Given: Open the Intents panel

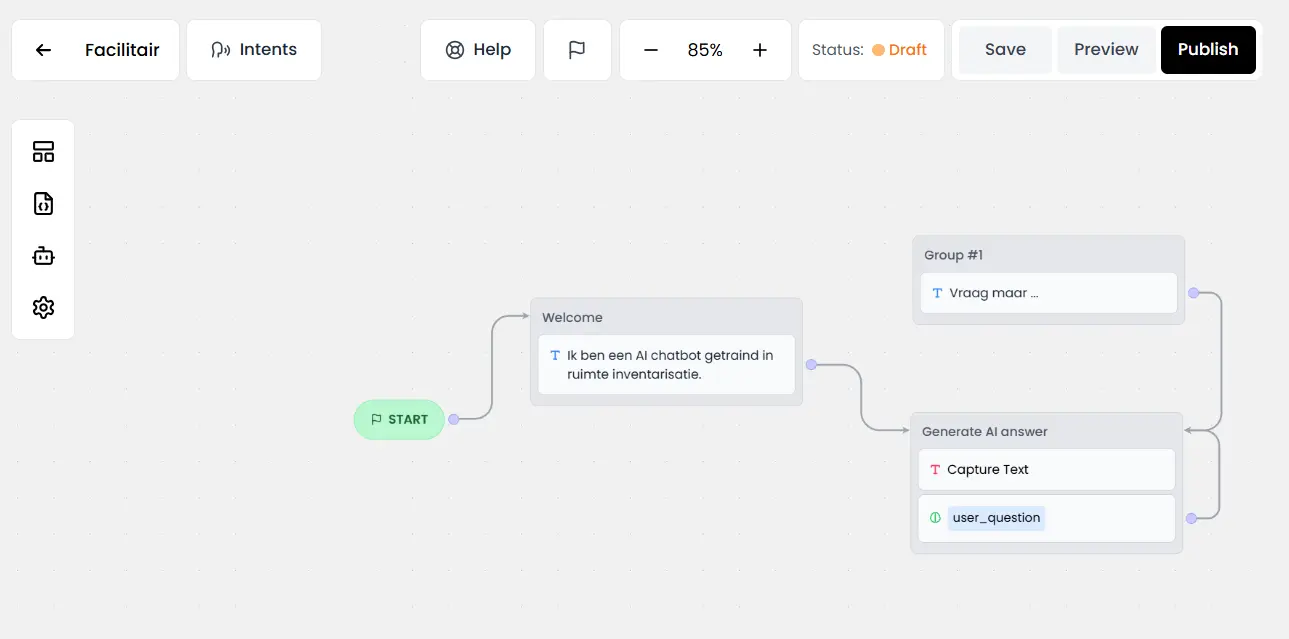Looking at the screenshot, I should (x=254, y=50).
